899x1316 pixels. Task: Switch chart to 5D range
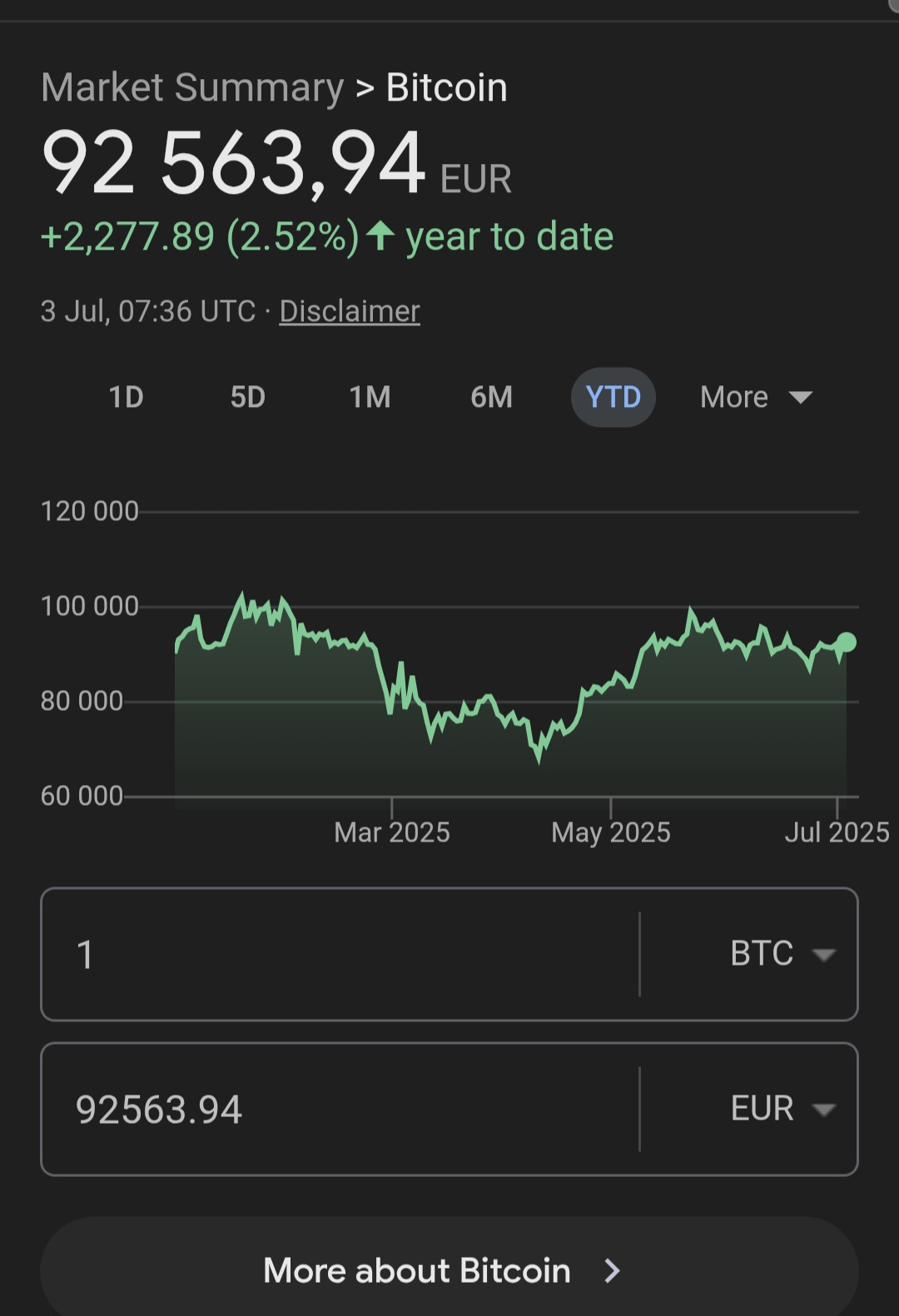pos(248,397)
